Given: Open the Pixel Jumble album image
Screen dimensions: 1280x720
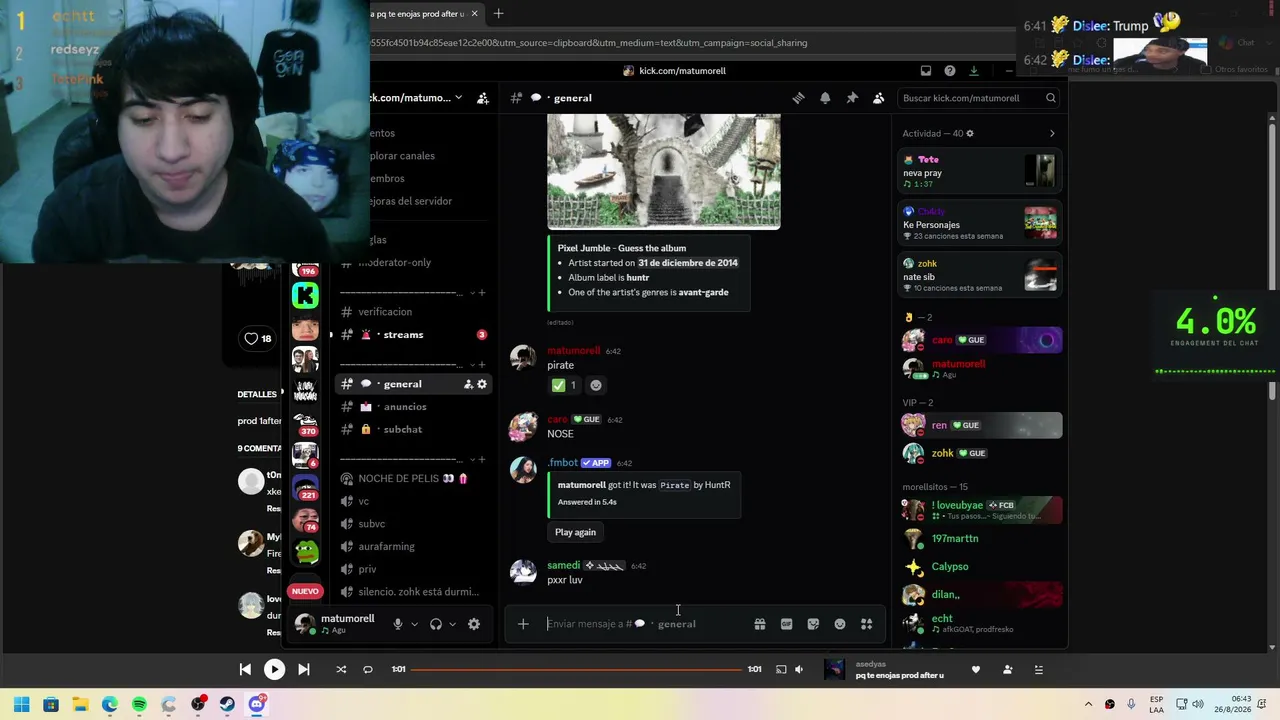Looking at the screenshot, I should point(664,171).
